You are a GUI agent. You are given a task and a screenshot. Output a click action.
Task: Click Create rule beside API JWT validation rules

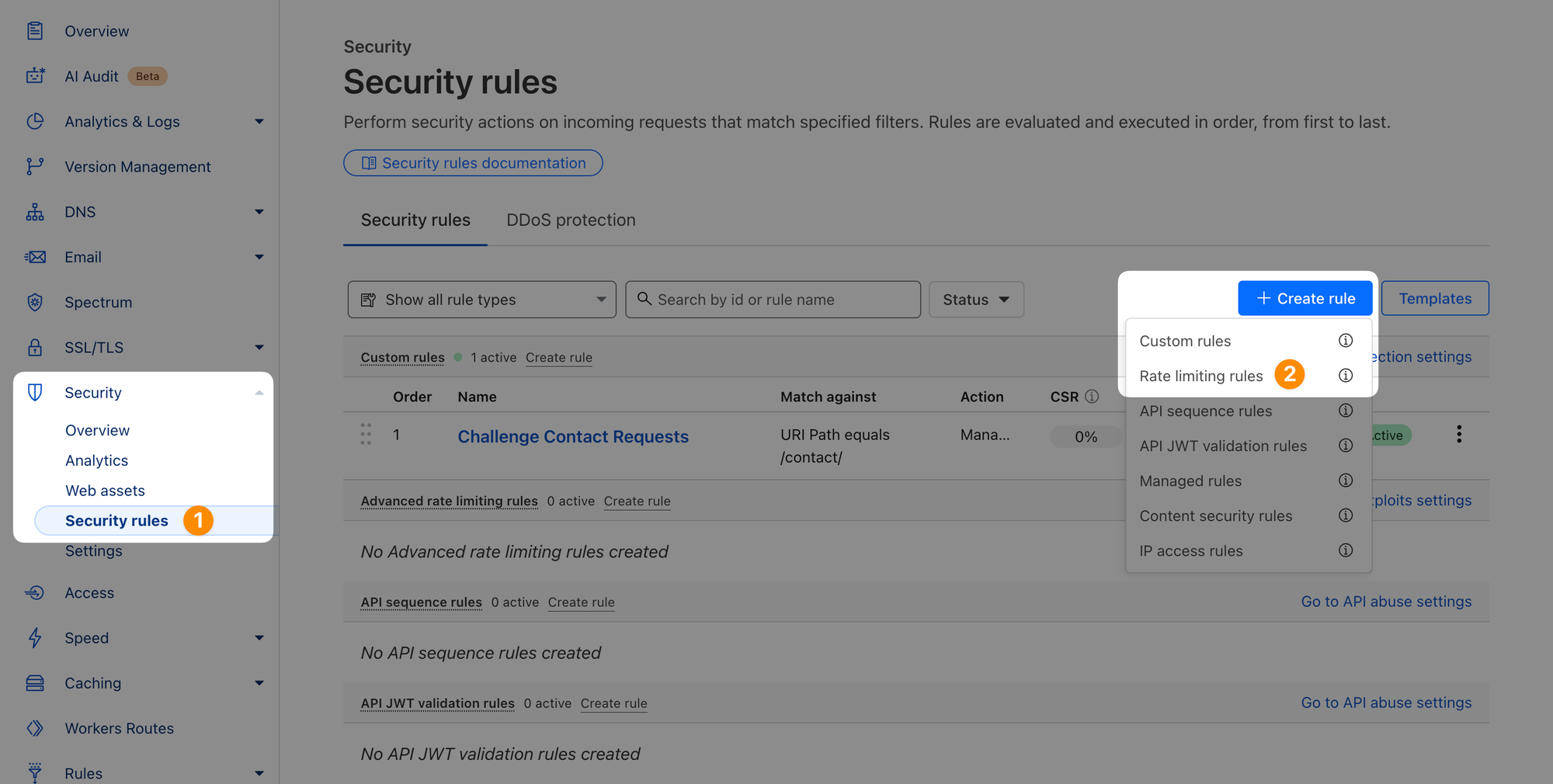tap(614, 703)
